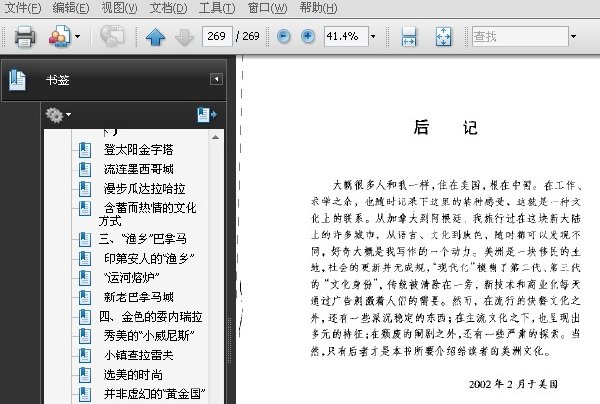Screen dimensions: 600x404
Task: Click bookmark icon beside 选美的时尚
Action: coord(85,375)
